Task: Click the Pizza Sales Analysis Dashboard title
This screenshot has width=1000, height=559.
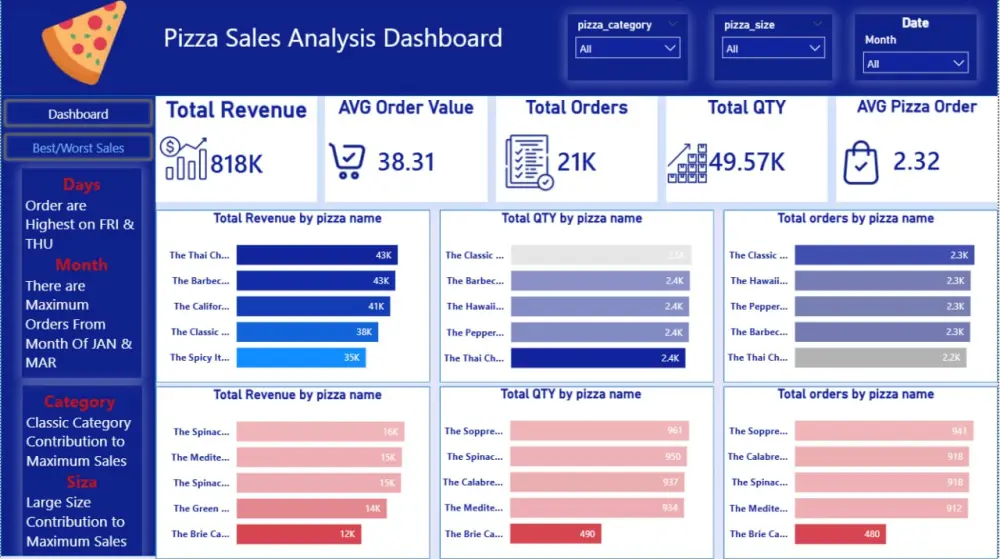Action: click(333, 38)
